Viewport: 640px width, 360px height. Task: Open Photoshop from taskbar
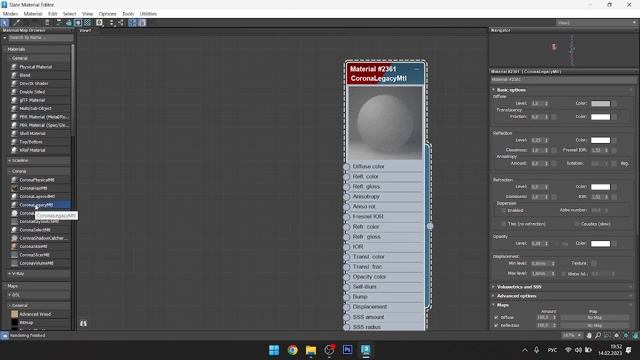(x=347, y=350)
